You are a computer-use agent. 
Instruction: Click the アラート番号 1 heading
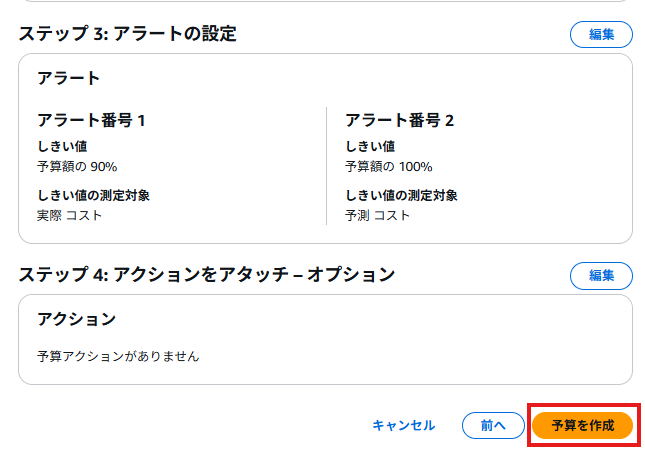pos(91,121)
